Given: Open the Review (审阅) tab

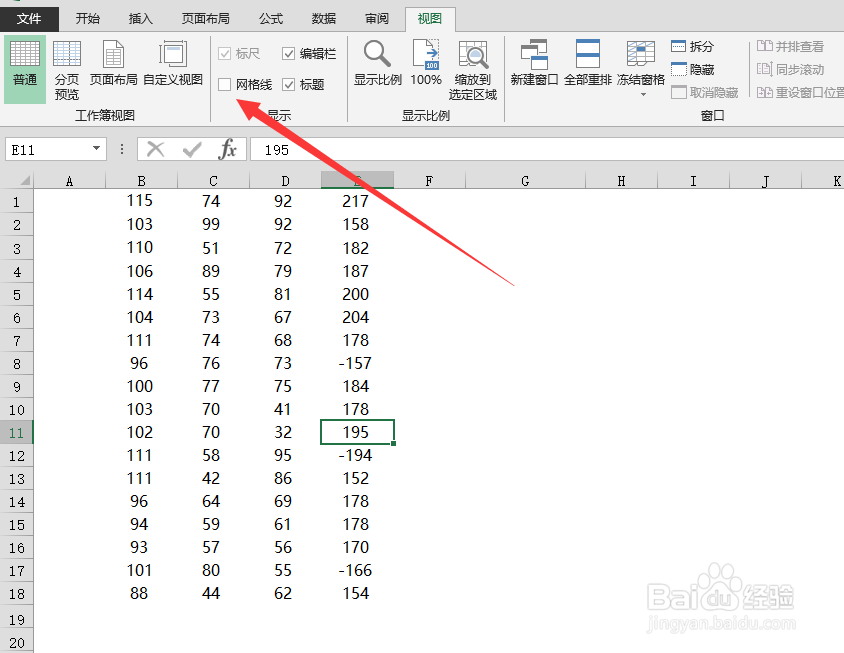Looking at the screenshot, I should (377, 19).
